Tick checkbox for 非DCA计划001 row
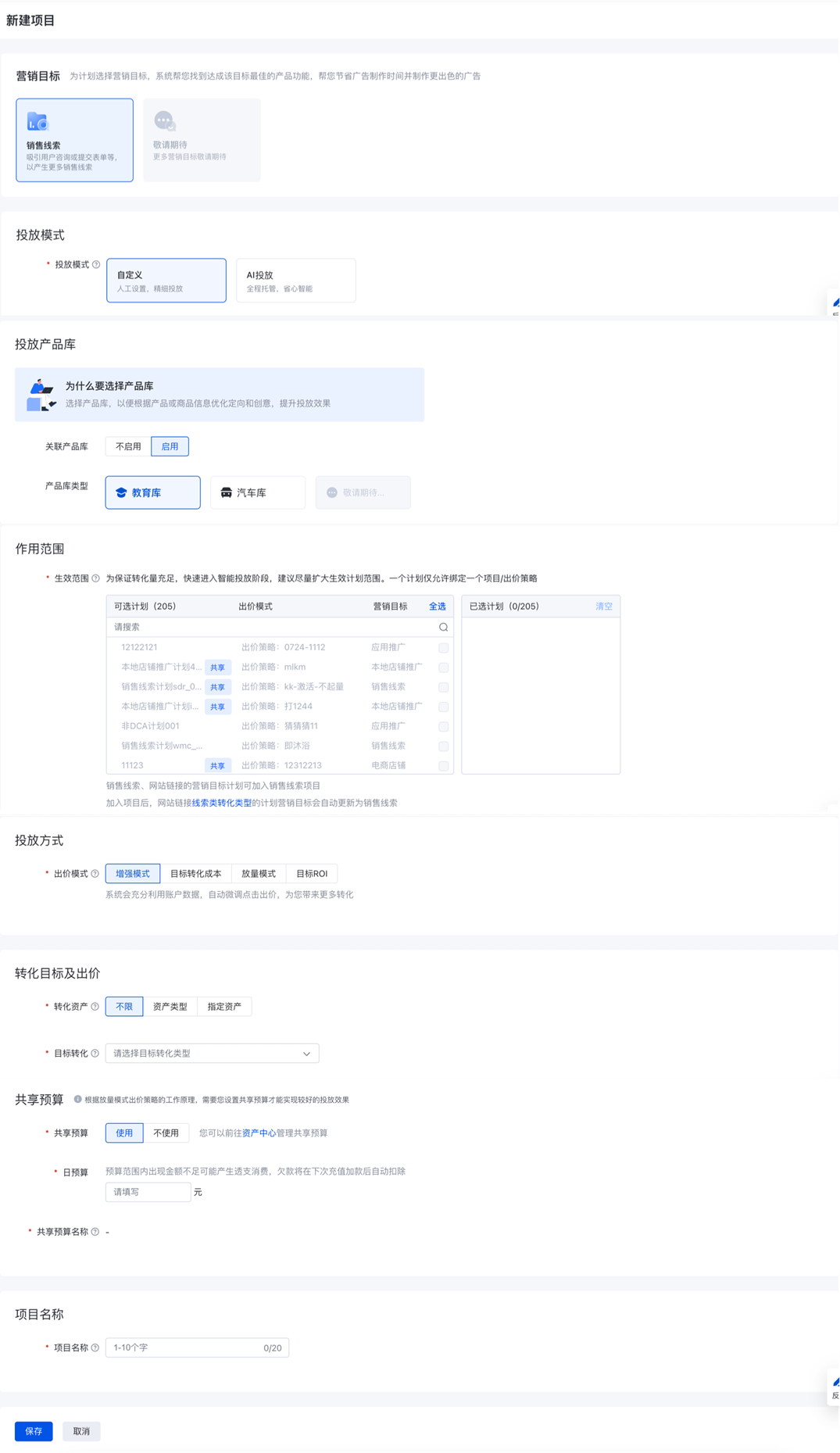 [x=443, y=726]
